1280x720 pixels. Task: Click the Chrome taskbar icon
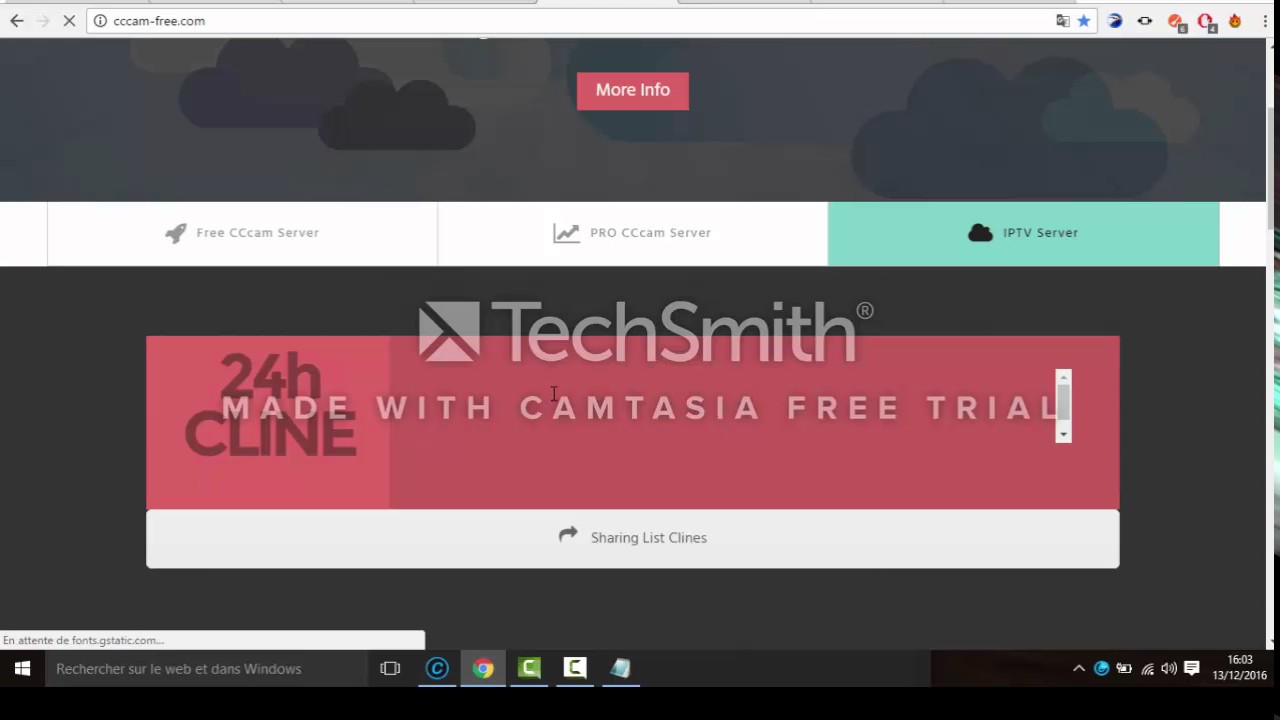(x=483, y=668)
